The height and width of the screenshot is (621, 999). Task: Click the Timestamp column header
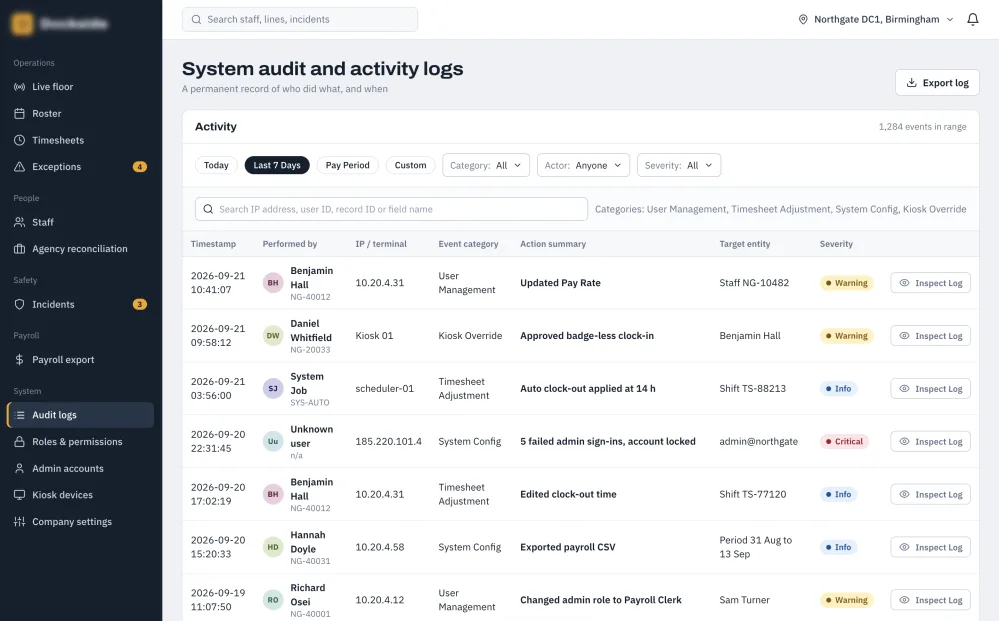point(213,244)
